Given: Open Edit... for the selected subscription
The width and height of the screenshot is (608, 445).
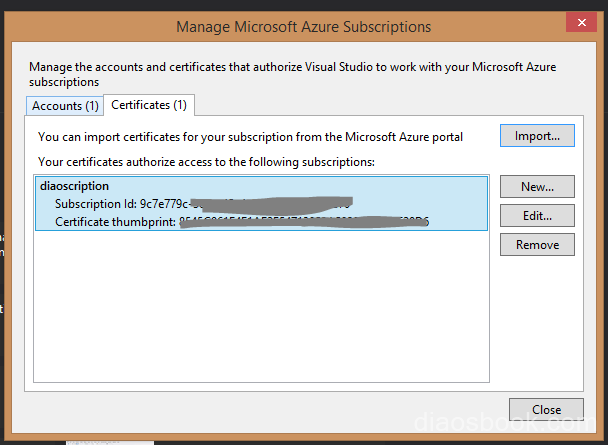Looking at the screenshot, I should (x=537, y=216).
